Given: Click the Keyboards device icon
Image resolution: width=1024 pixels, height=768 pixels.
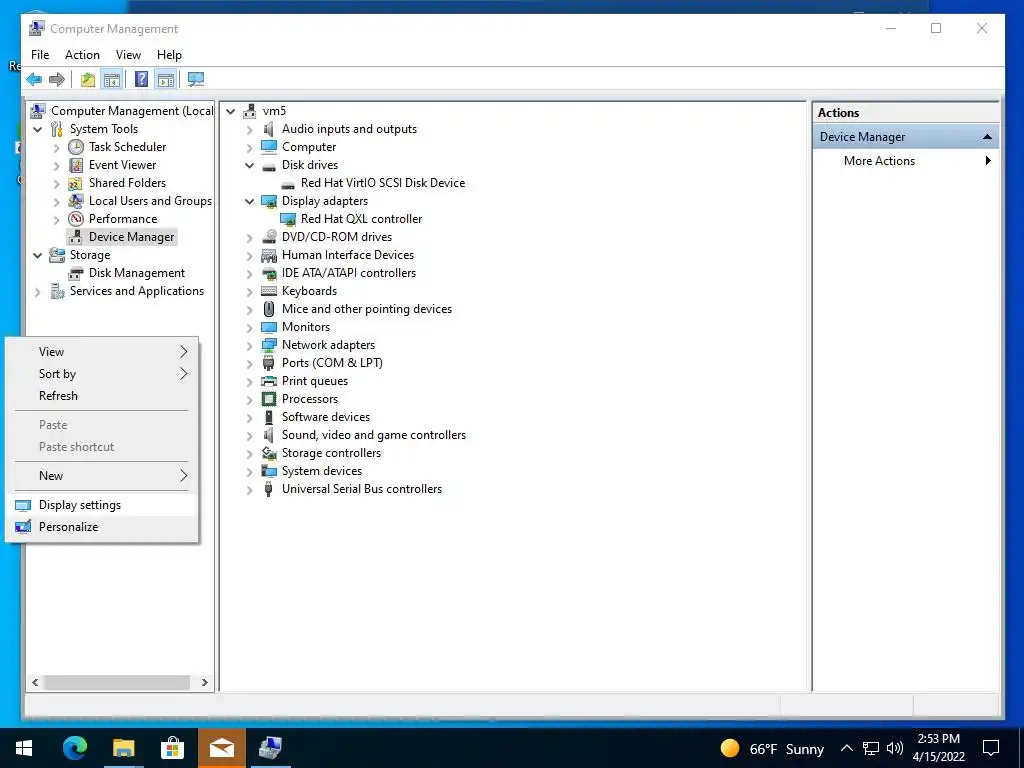Looking at the screenshot, I should point(268,291).
